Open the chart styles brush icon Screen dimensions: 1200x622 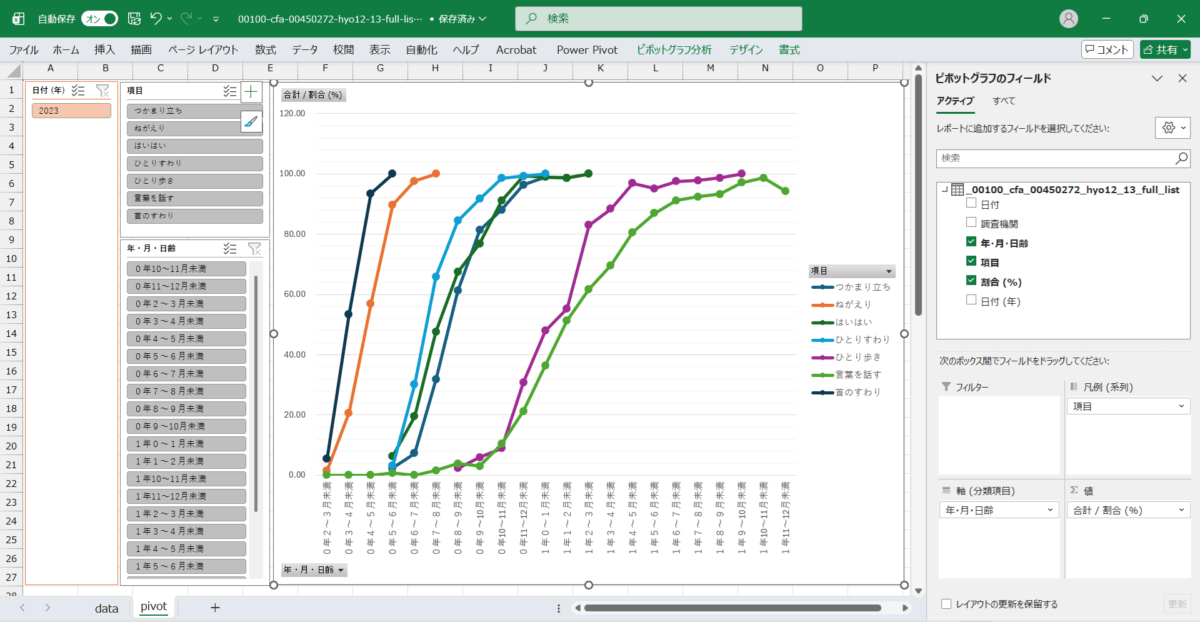(251, 121)
